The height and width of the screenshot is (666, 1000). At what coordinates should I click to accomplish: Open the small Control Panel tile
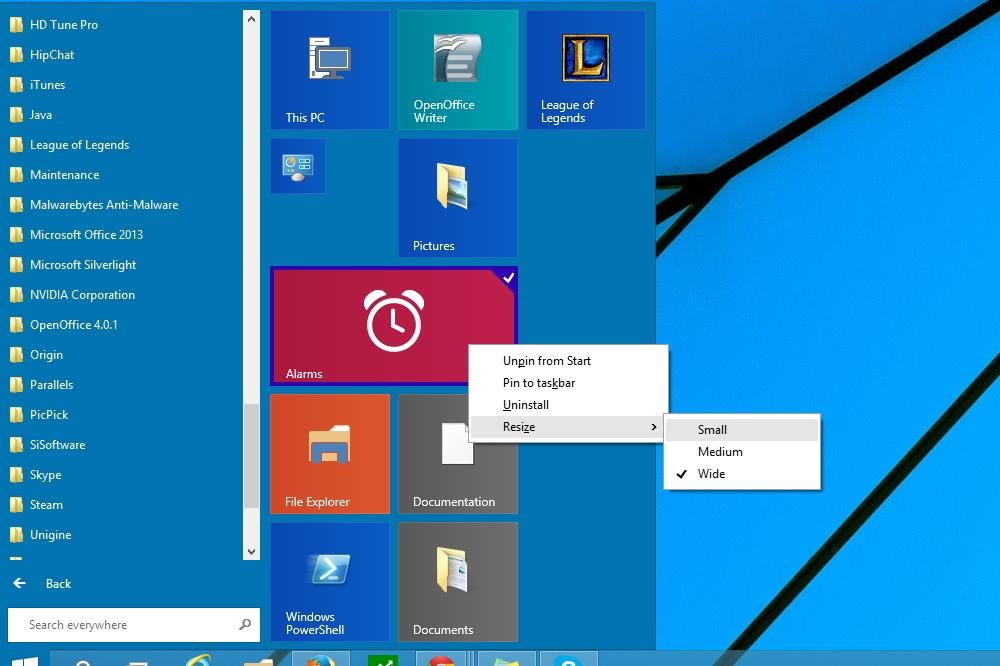(298, 166)
